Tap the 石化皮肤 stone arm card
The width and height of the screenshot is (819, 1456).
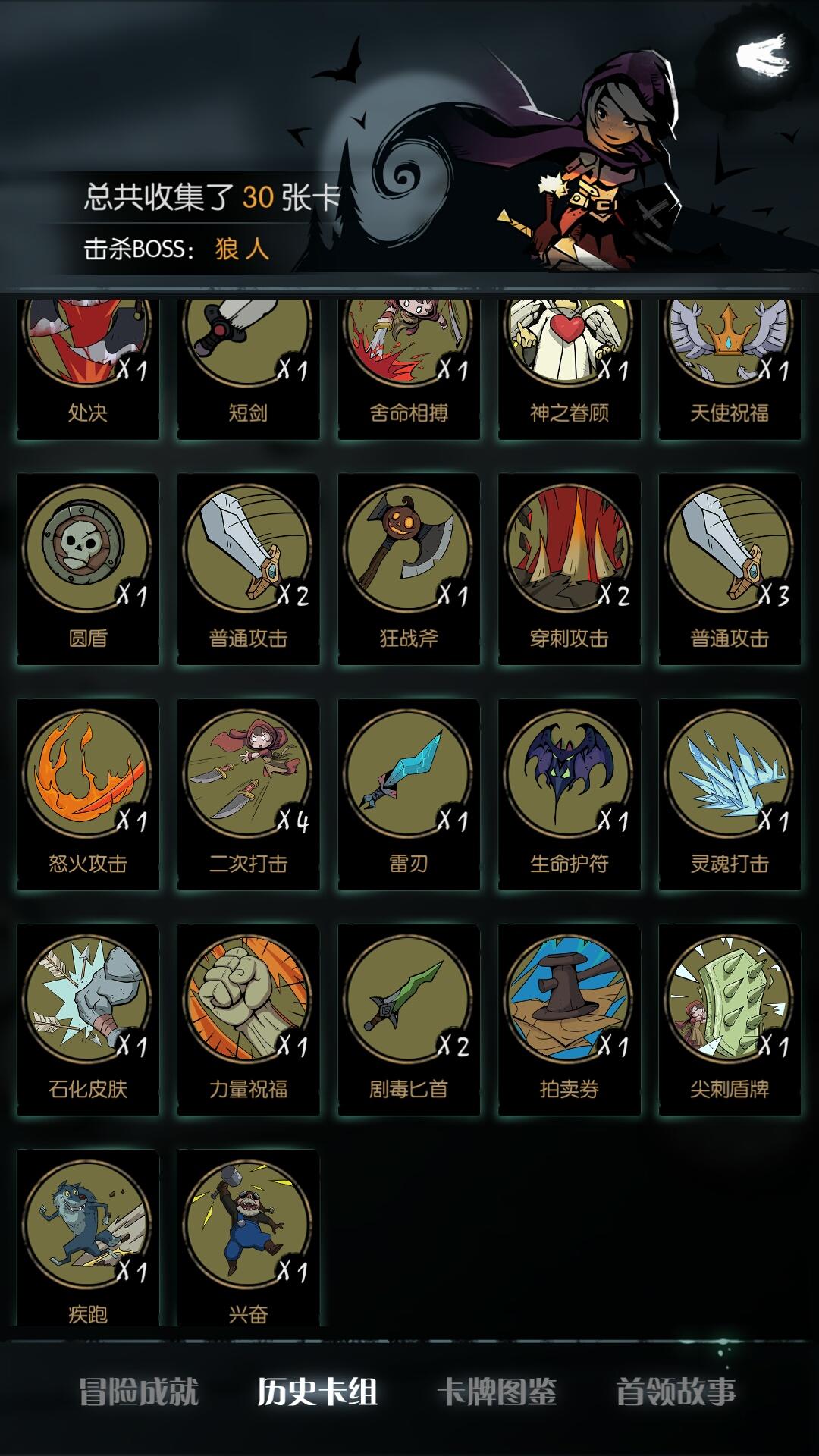88,1019
